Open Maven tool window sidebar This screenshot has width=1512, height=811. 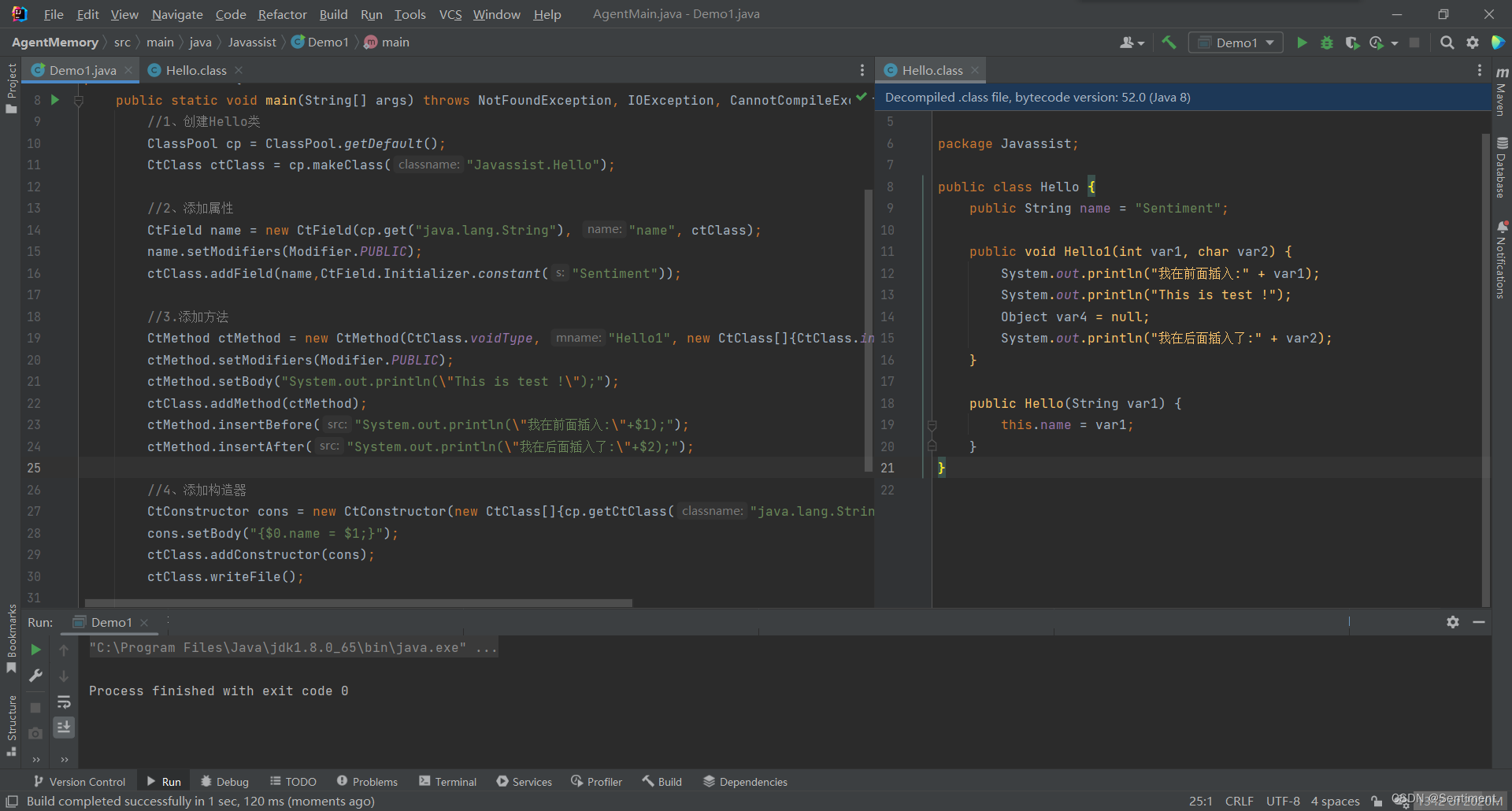pyautogui.click(x=1502, y=92)
